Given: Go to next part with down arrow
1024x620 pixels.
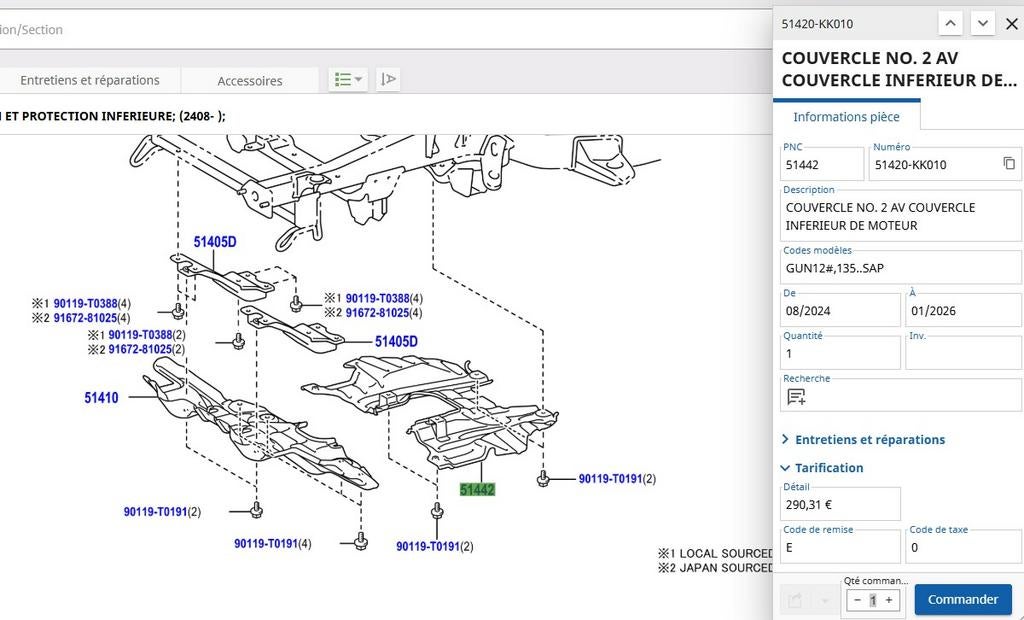Looking at the screenshot, I should click(x=982, y=24).
